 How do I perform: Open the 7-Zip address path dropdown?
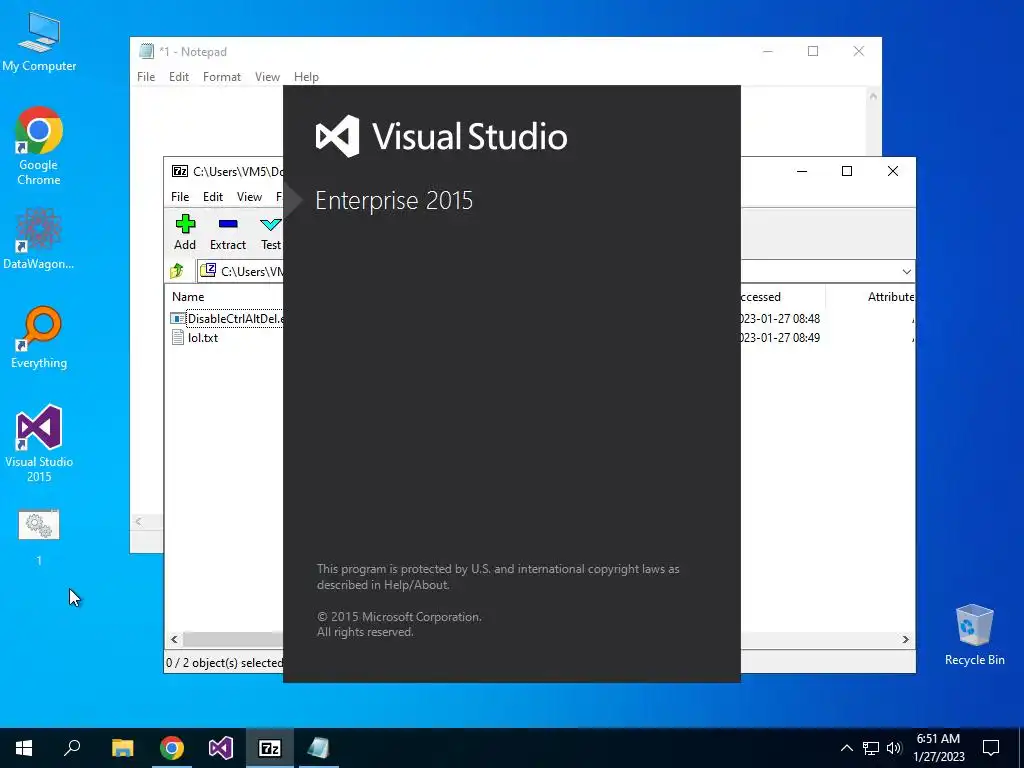point(906,272)
